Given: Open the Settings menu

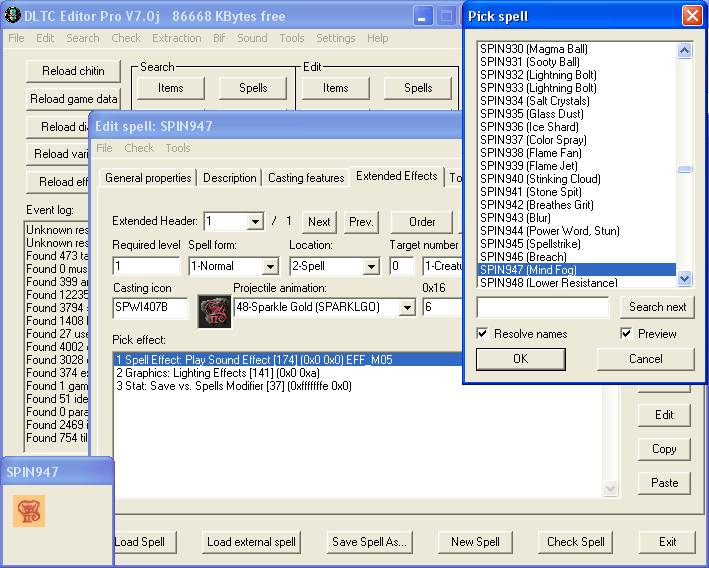Looking at the screenshot, I should coord(336,38).
